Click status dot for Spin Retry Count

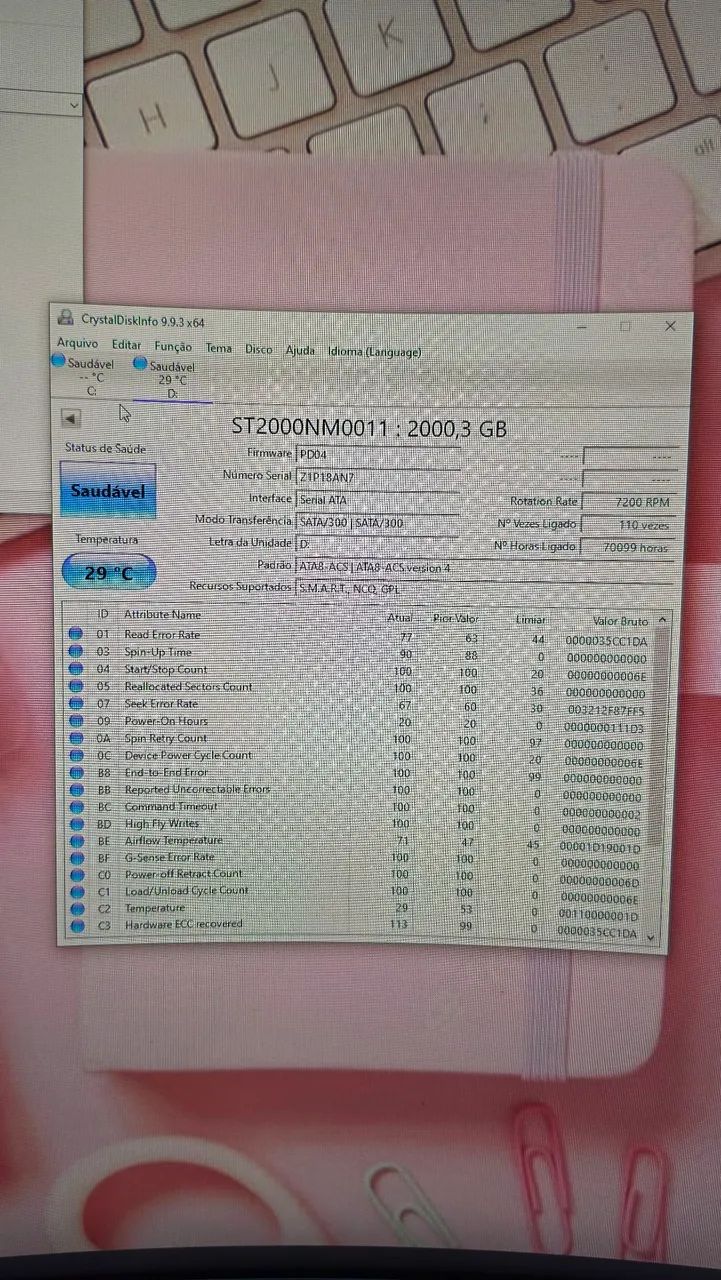75,738
